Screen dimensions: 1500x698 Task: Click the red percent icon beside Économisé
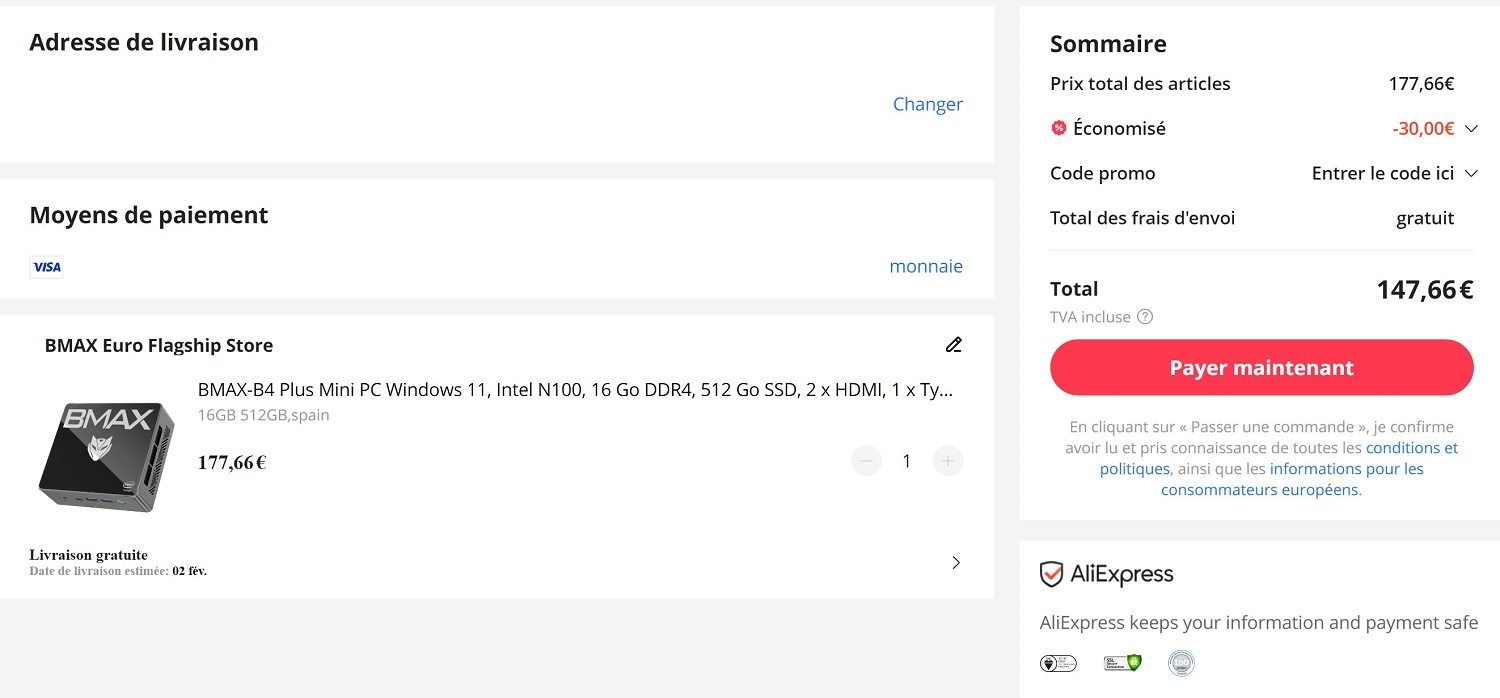[x=1059, y=128]
